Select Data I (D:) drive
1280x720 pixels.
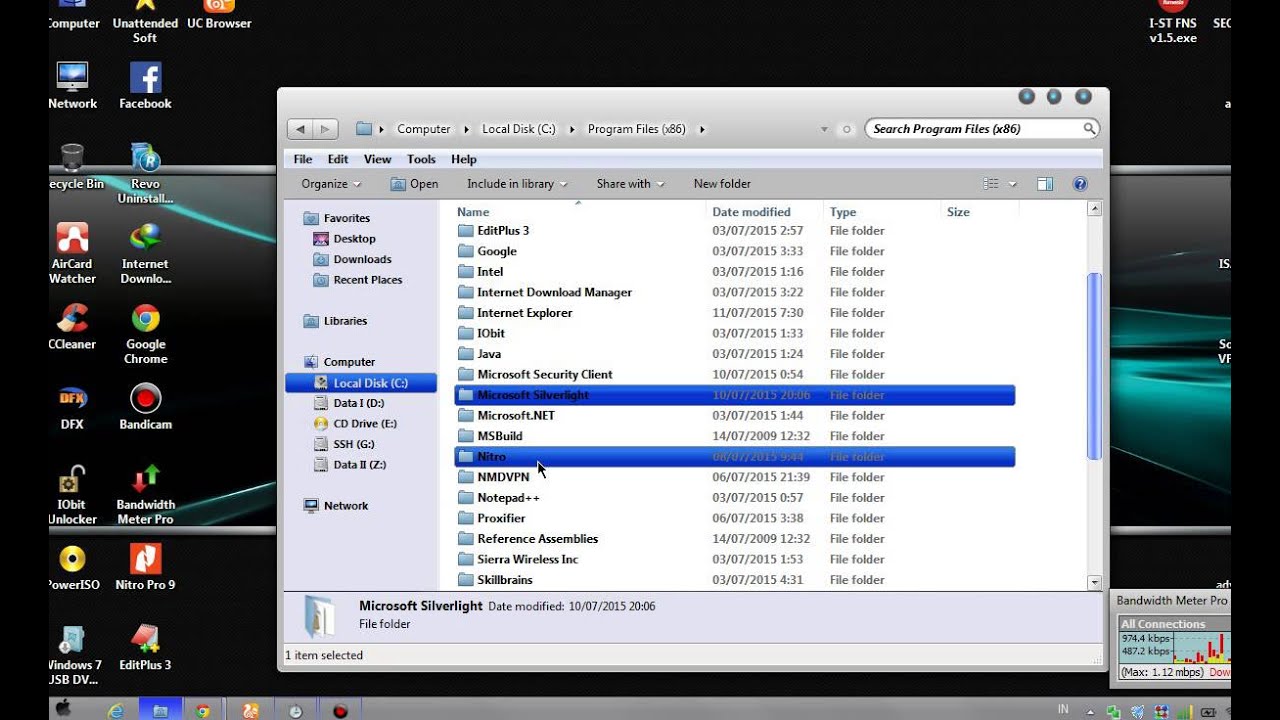pyautogui.click(x=349, y=403)
